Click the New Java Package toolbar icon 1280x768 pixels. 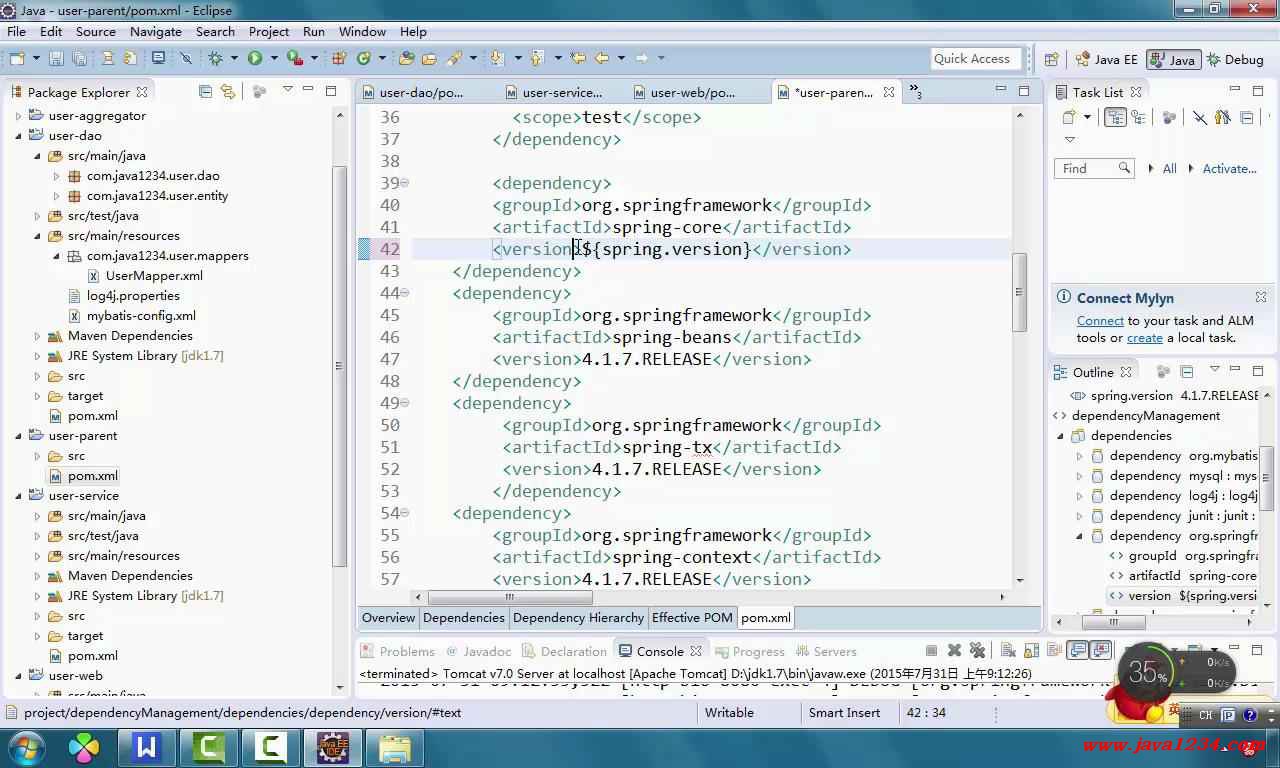click(x=339, y=59)
